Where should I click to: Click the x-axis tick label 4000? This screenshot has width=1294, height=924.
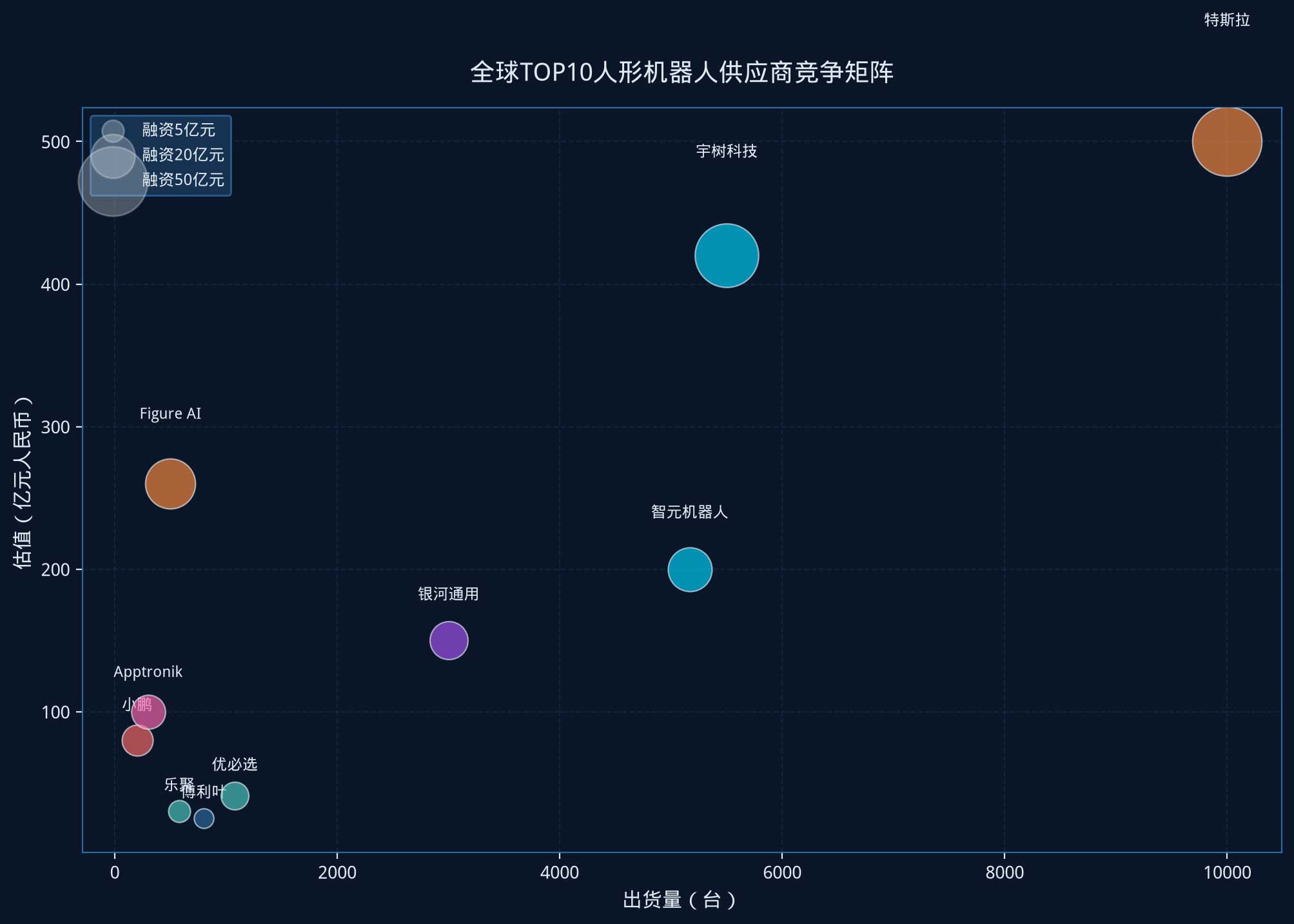click(560, 872)
